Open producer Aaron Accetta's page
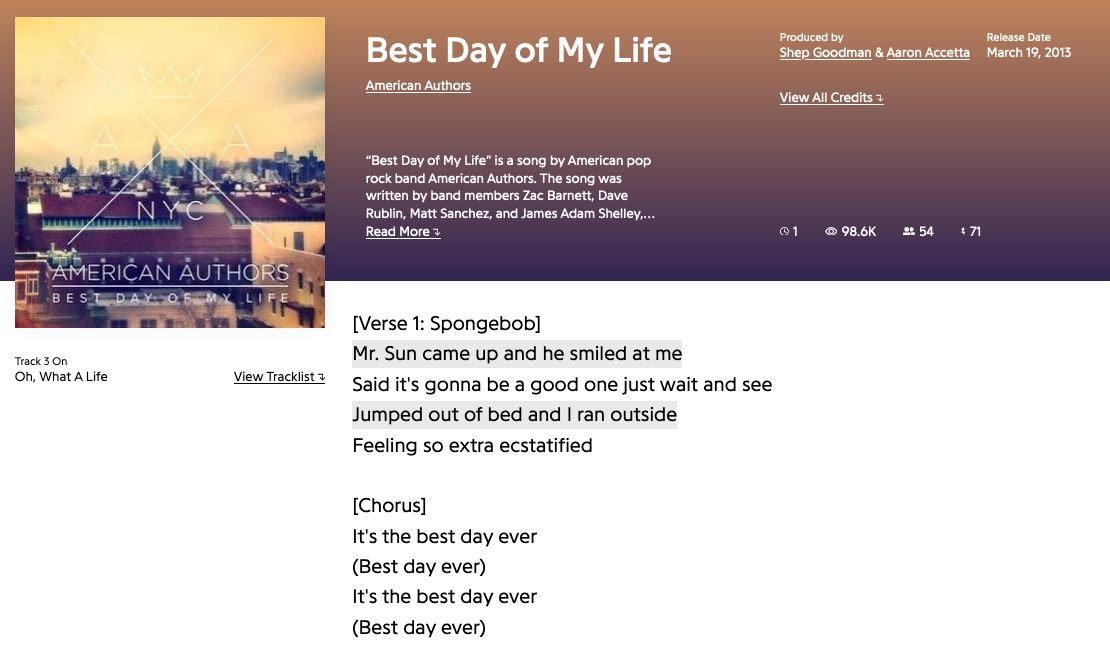 click(x=928, y=51)
